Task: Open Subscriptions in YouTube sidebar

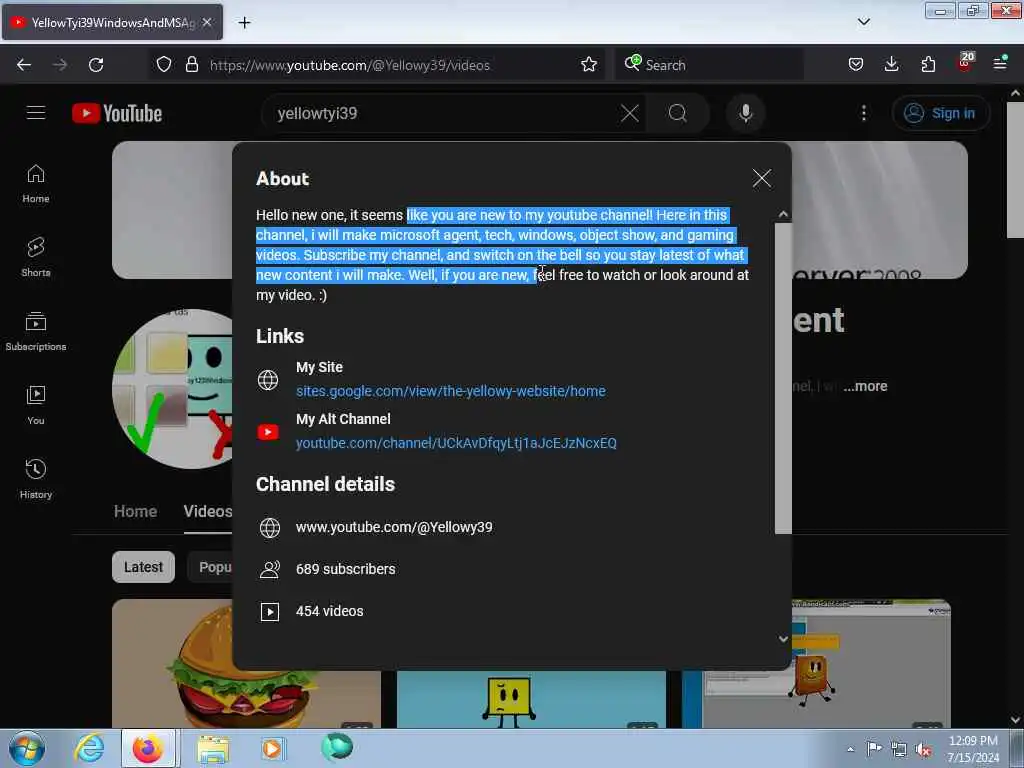Action: (36, 331)
